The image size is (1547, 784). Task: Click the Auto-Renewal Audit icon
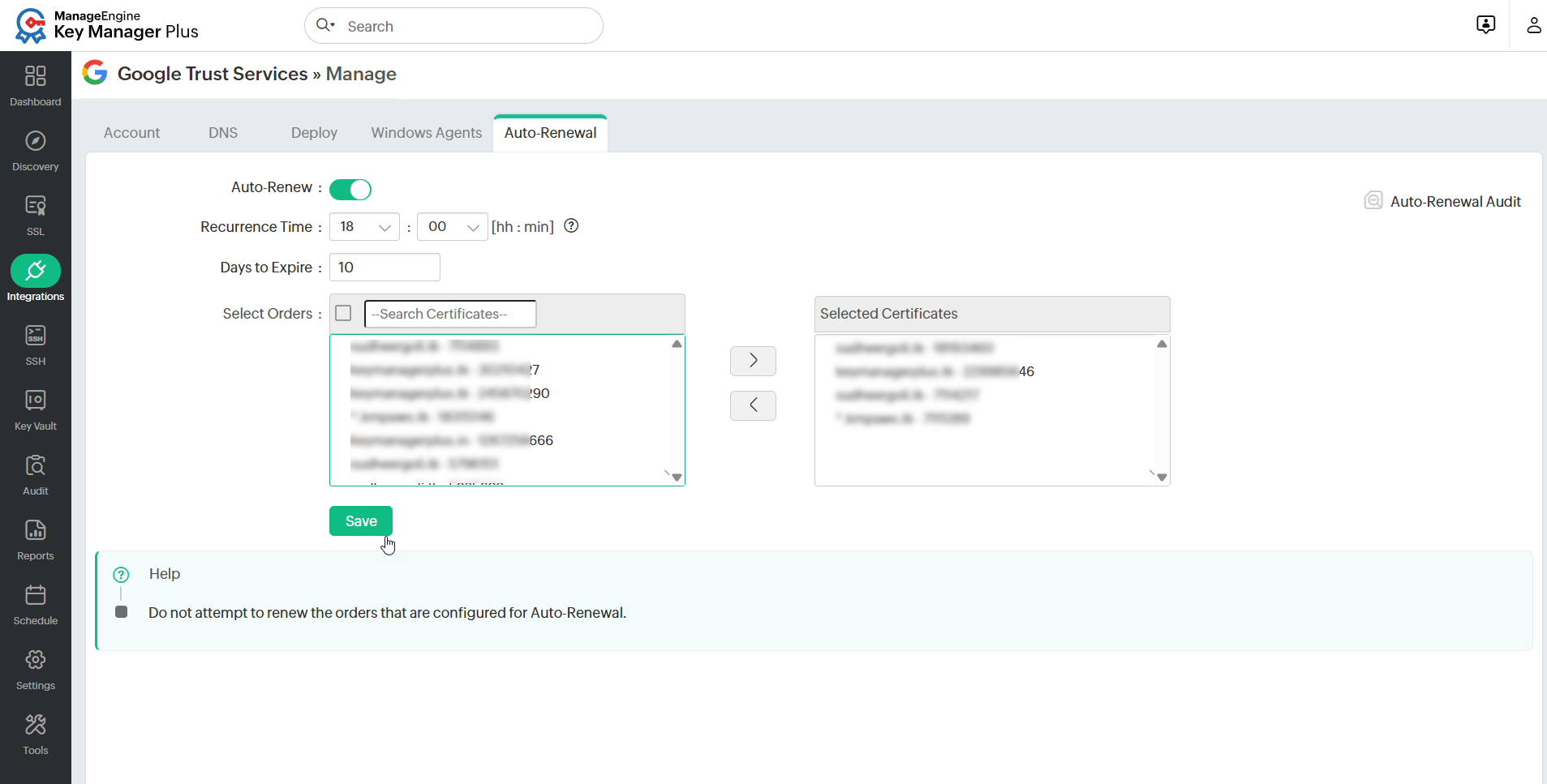coord(1373,200)
